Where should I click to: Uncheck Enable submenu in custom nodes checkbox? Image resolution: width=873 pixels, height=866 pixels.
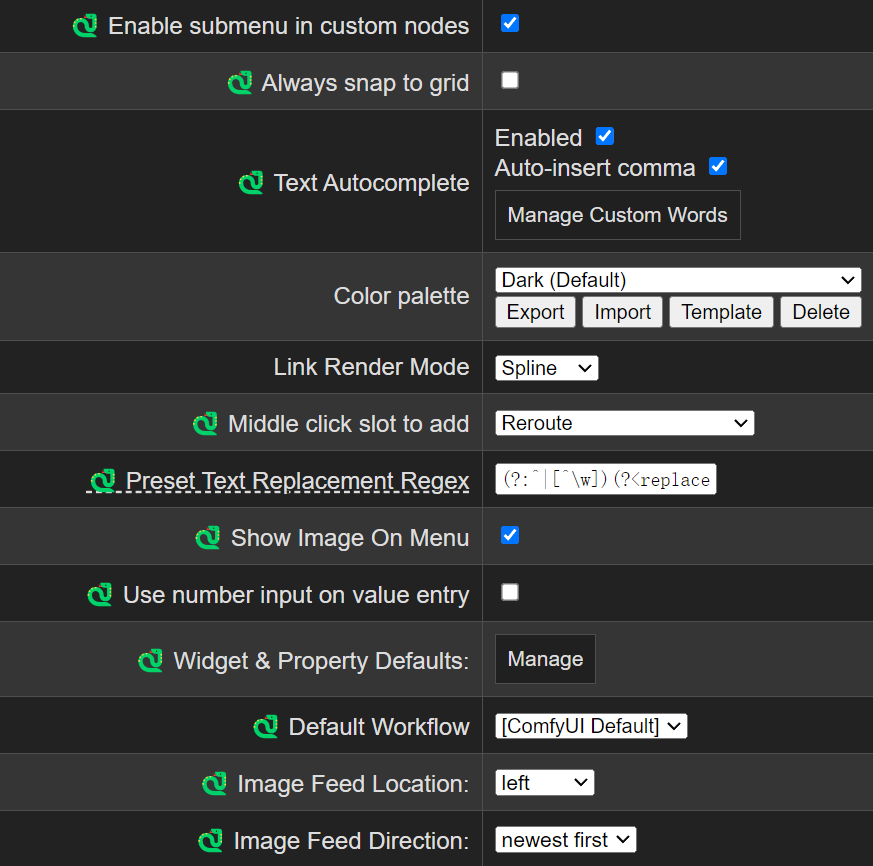[510, 23]
